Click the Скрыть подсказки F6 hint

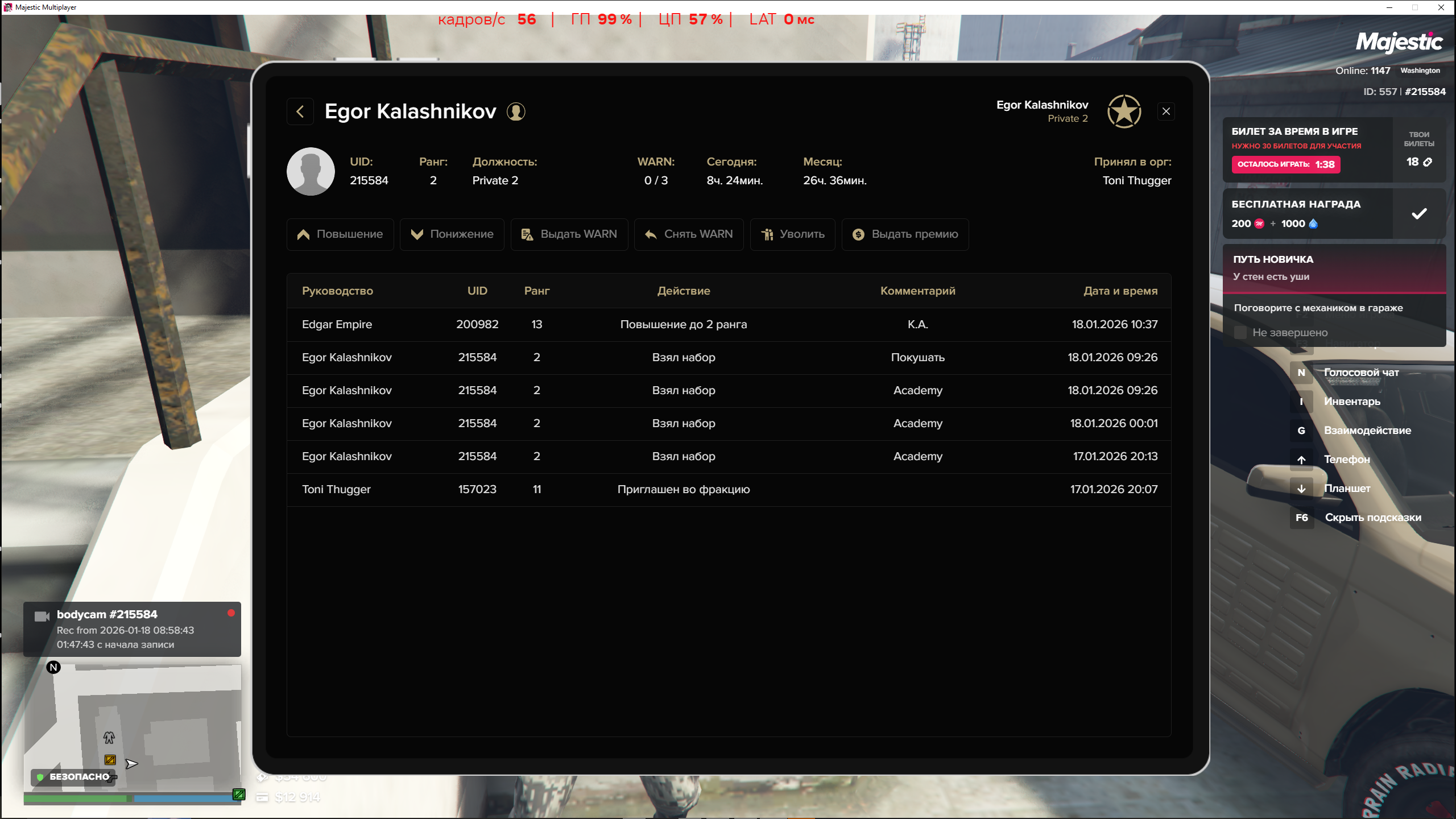click(1372, 518)
